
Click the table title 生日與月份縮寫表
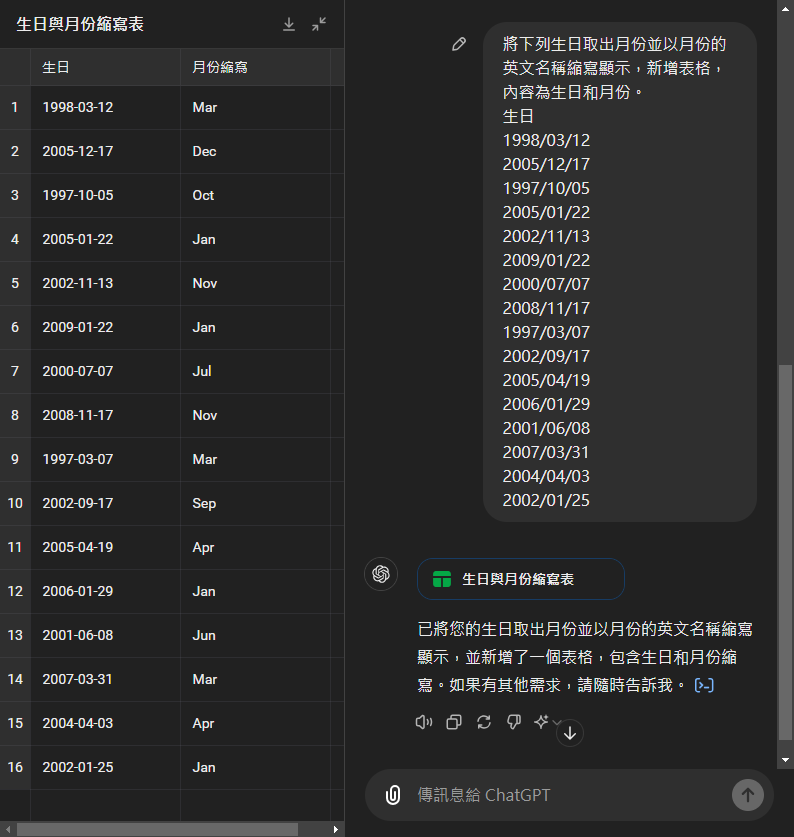coord(80,25)
